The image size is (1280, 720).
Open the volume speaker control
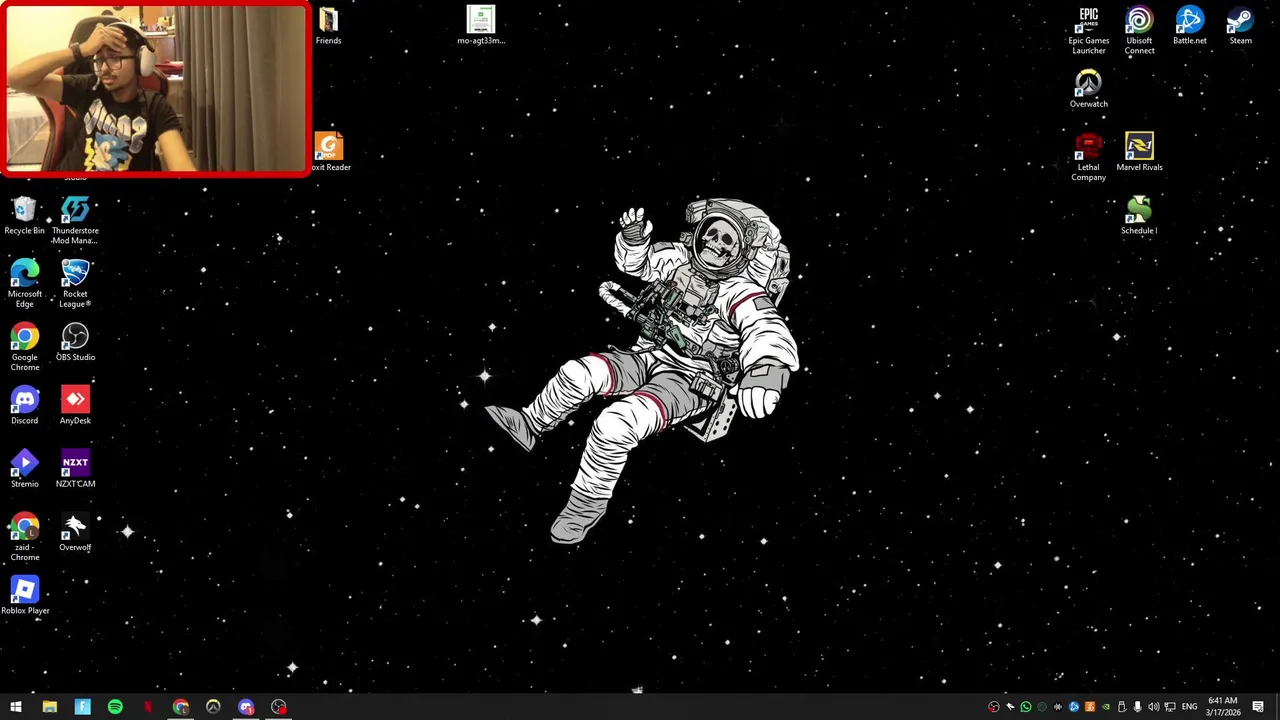(x=1154, y=707)
